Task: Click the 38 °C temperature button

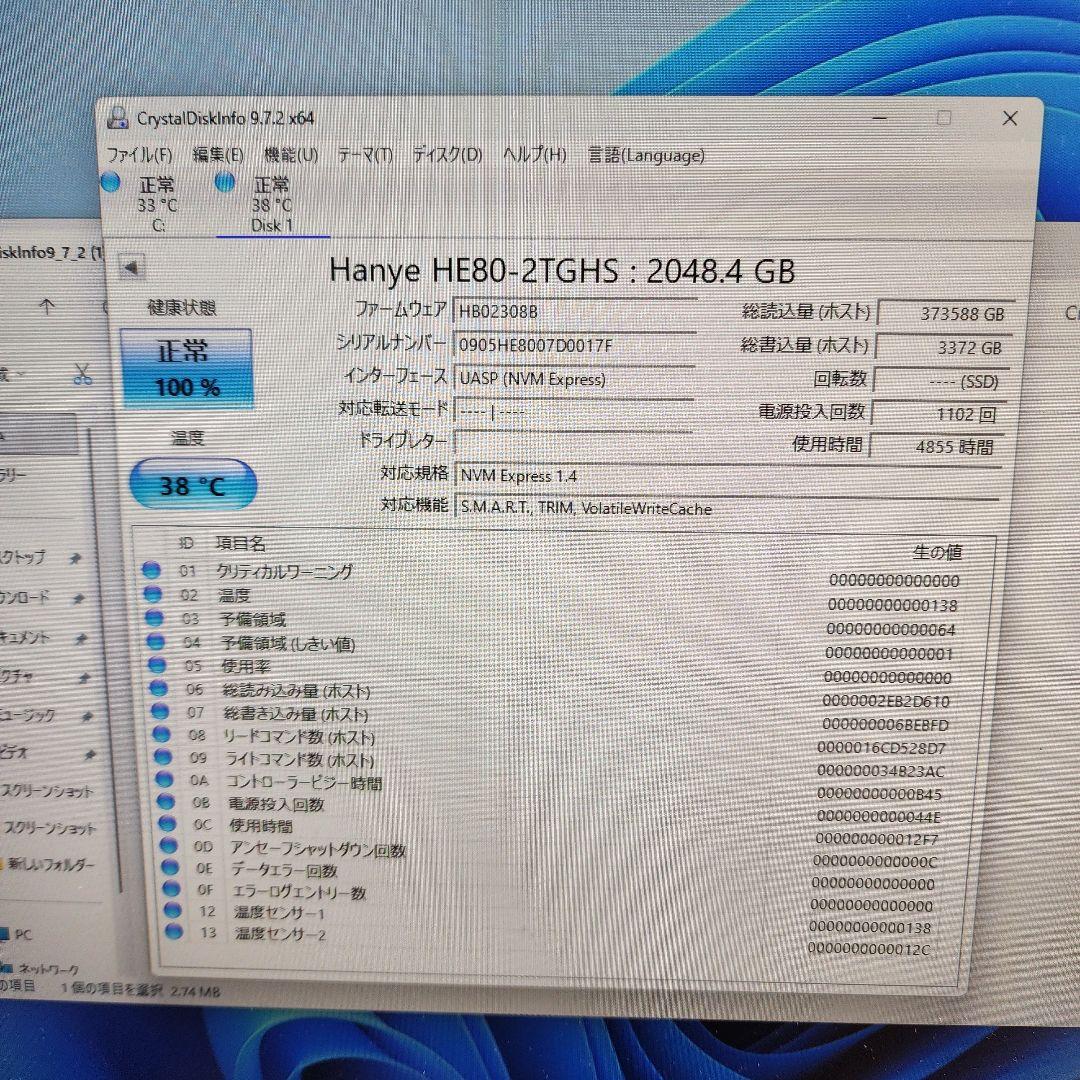Action: click(x=193, y=486)
